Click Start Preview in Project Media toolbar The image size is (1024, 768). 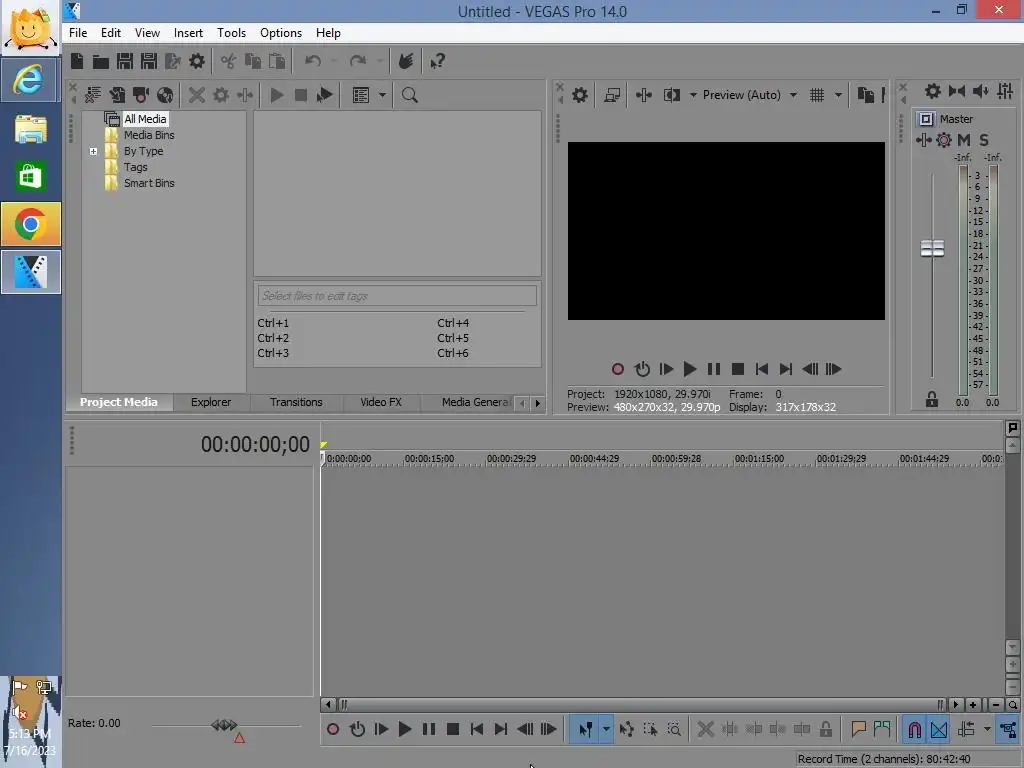coord(277,95)
